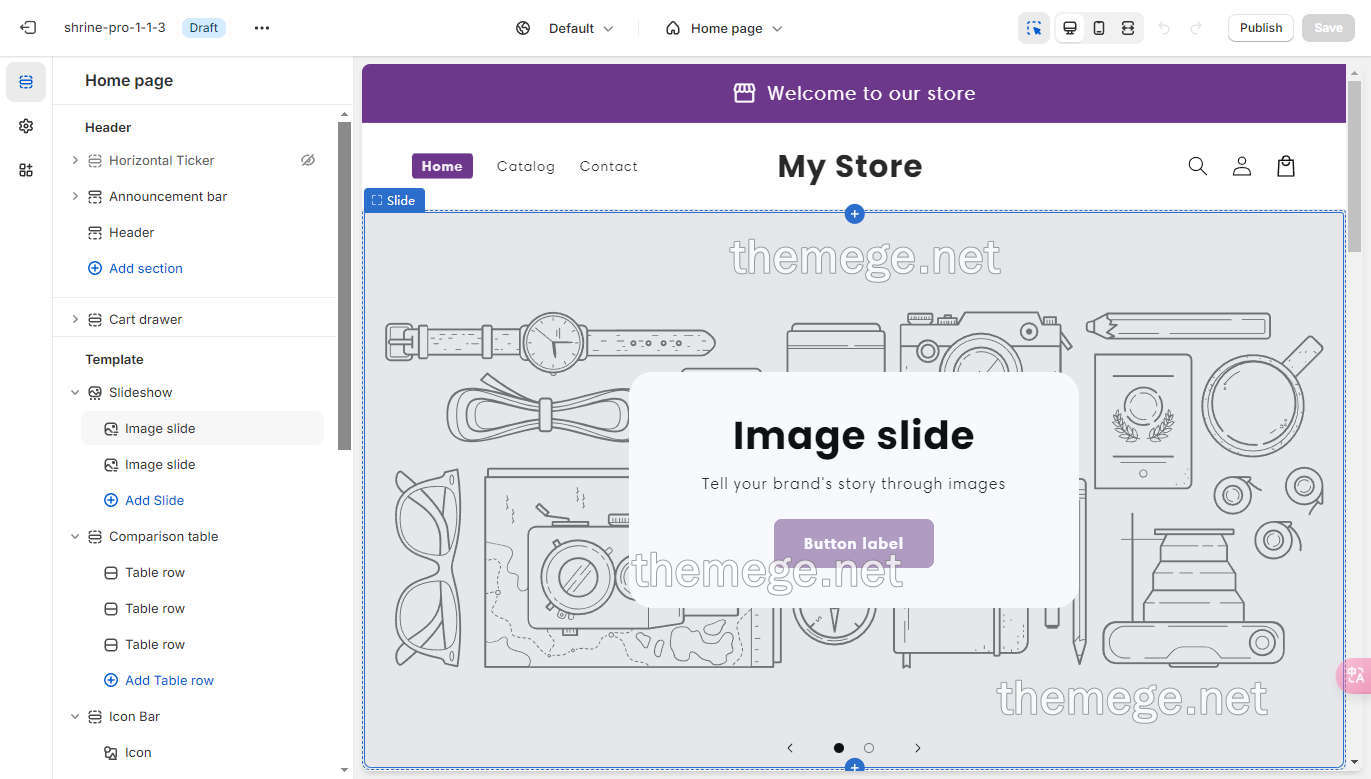1371x779 pixels.
Task: Expand the Announcement bar section
Action: click(x=75, y=196)
